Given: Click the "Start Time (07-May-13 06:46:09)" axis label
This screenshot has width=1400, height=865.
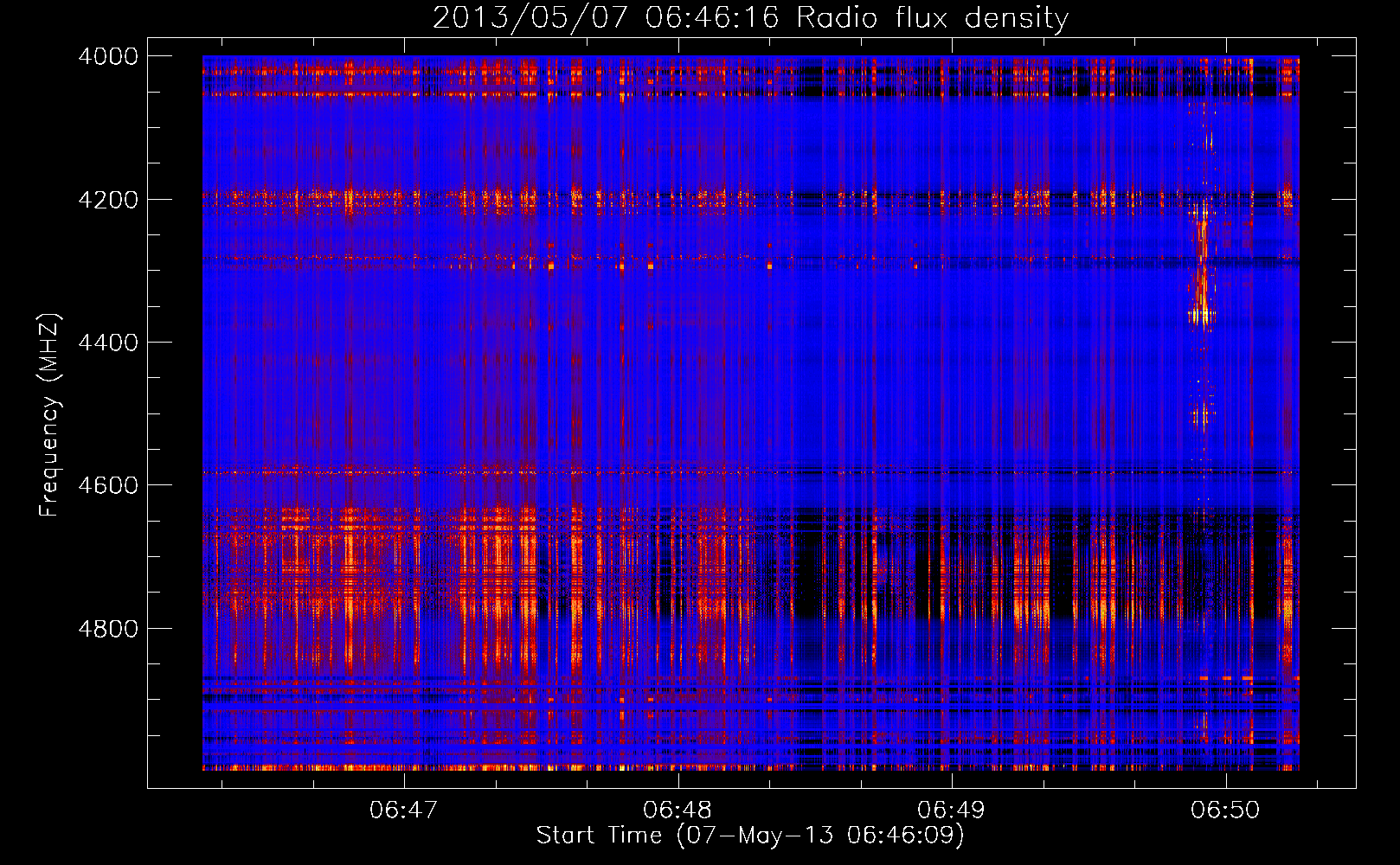Looking at the screenshot, I should [x=750, y=836].
